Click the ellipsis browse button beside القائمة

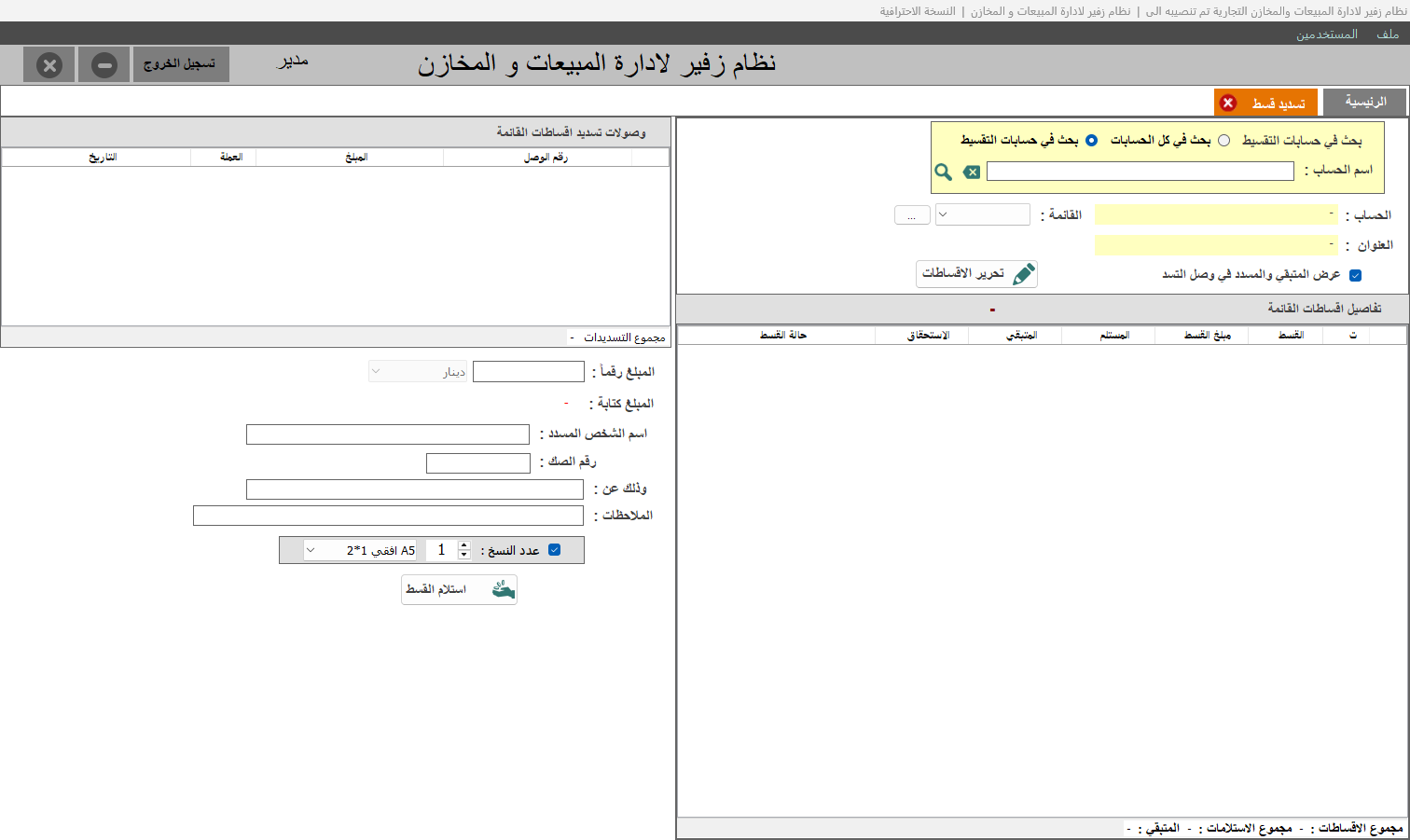tap(912, 215)
